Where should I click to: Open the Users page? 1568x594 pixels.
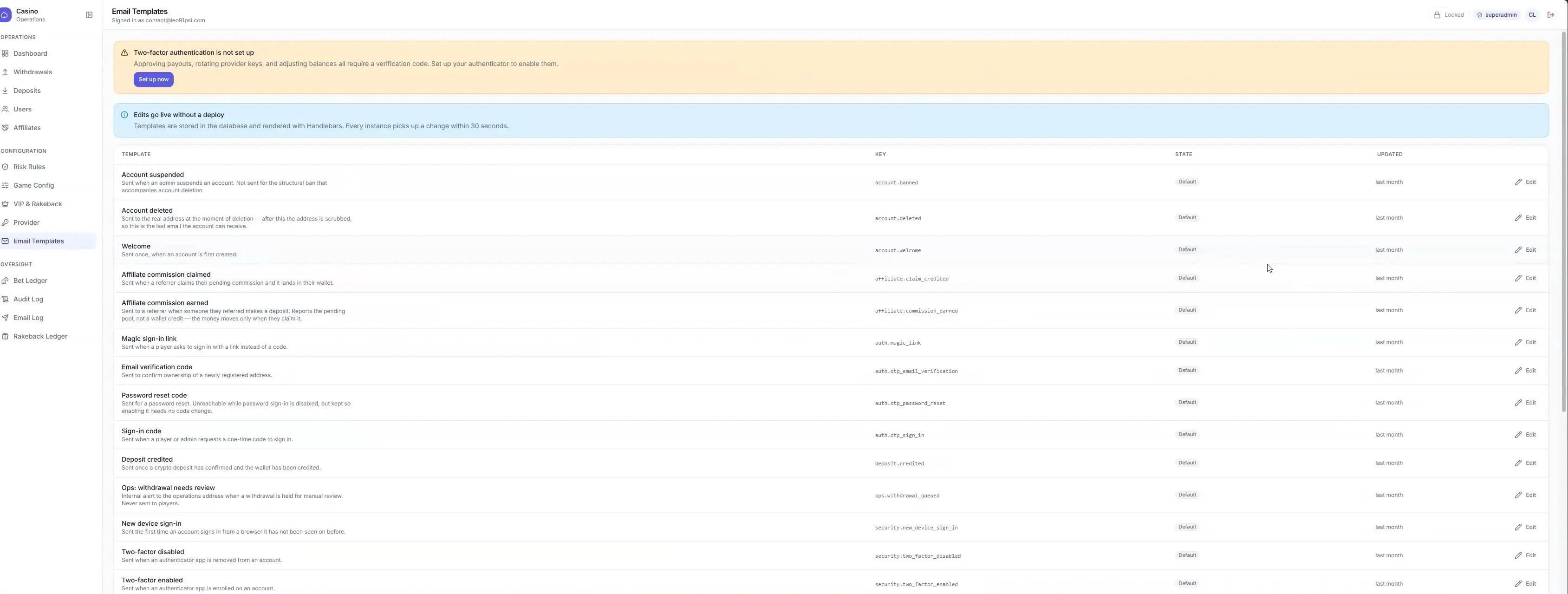click(x=48, y=110)
